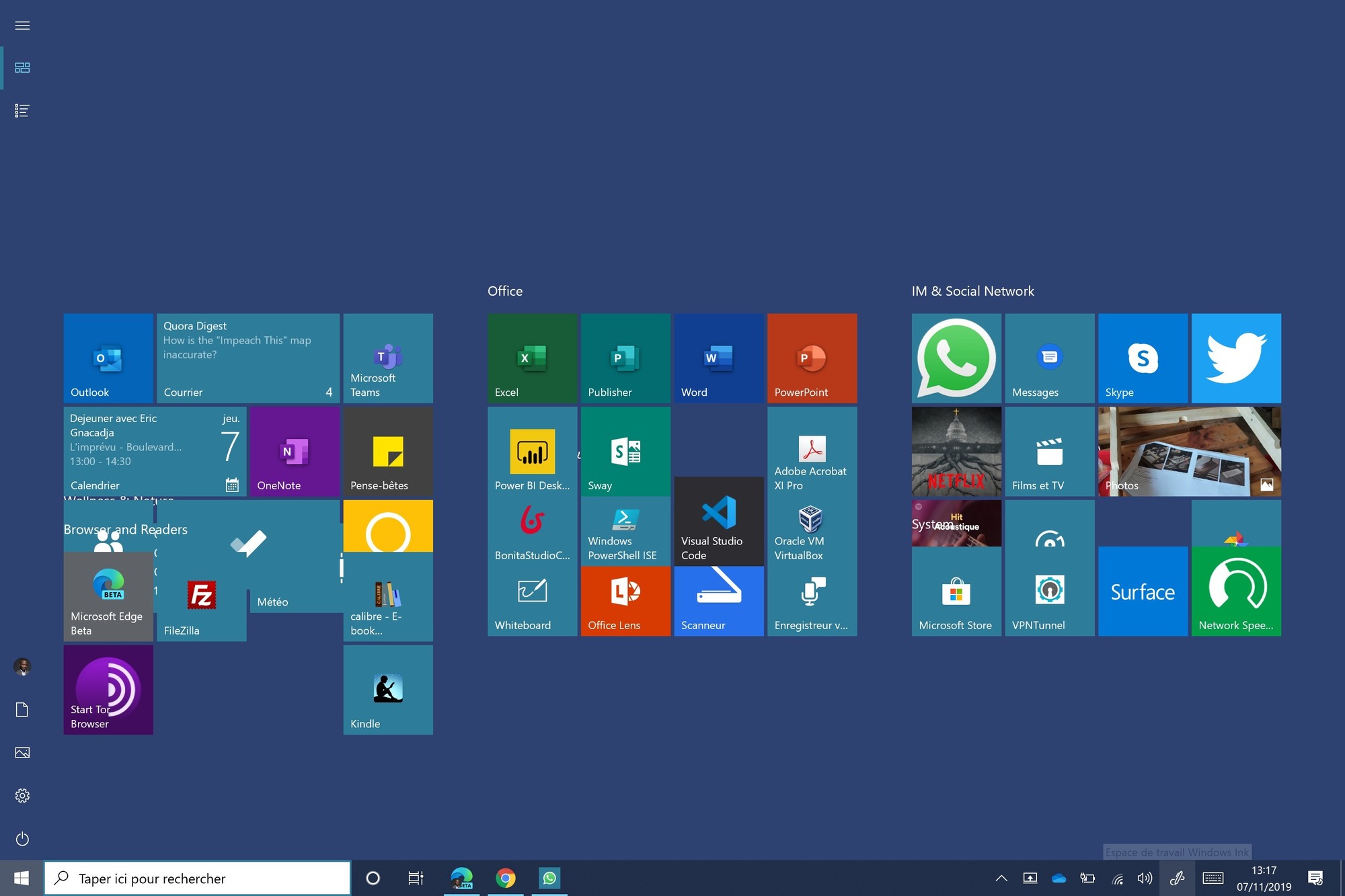Switch to all apps list view
Screen dimensions: 1345x896
tap(22, 111)
